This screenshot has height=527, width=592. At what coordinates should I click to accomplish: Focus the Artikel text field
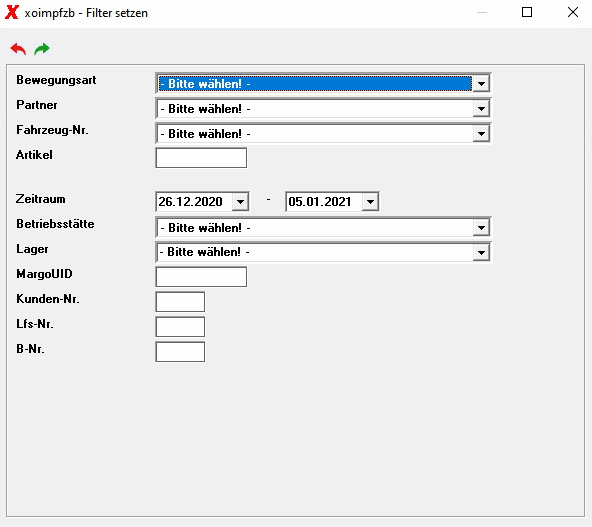pyautogui.click(x=201, y=158)
